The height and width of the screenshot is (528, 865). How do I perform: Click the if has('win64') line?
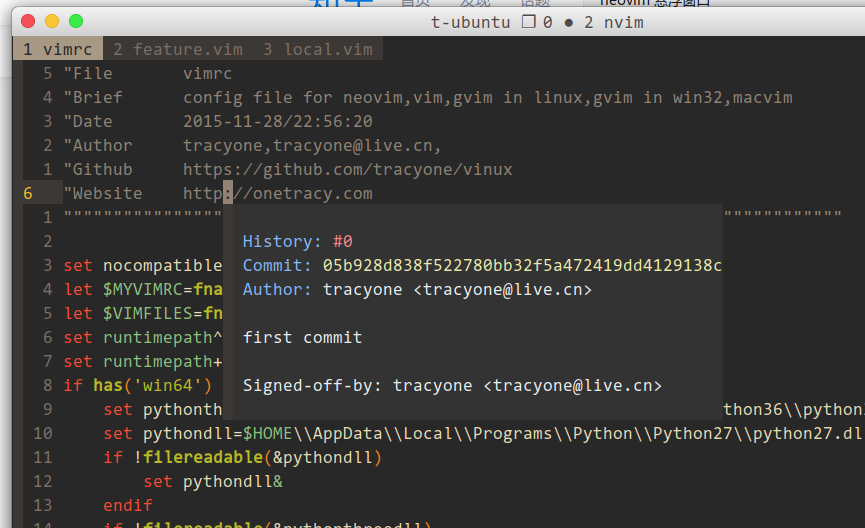[138, 386]
